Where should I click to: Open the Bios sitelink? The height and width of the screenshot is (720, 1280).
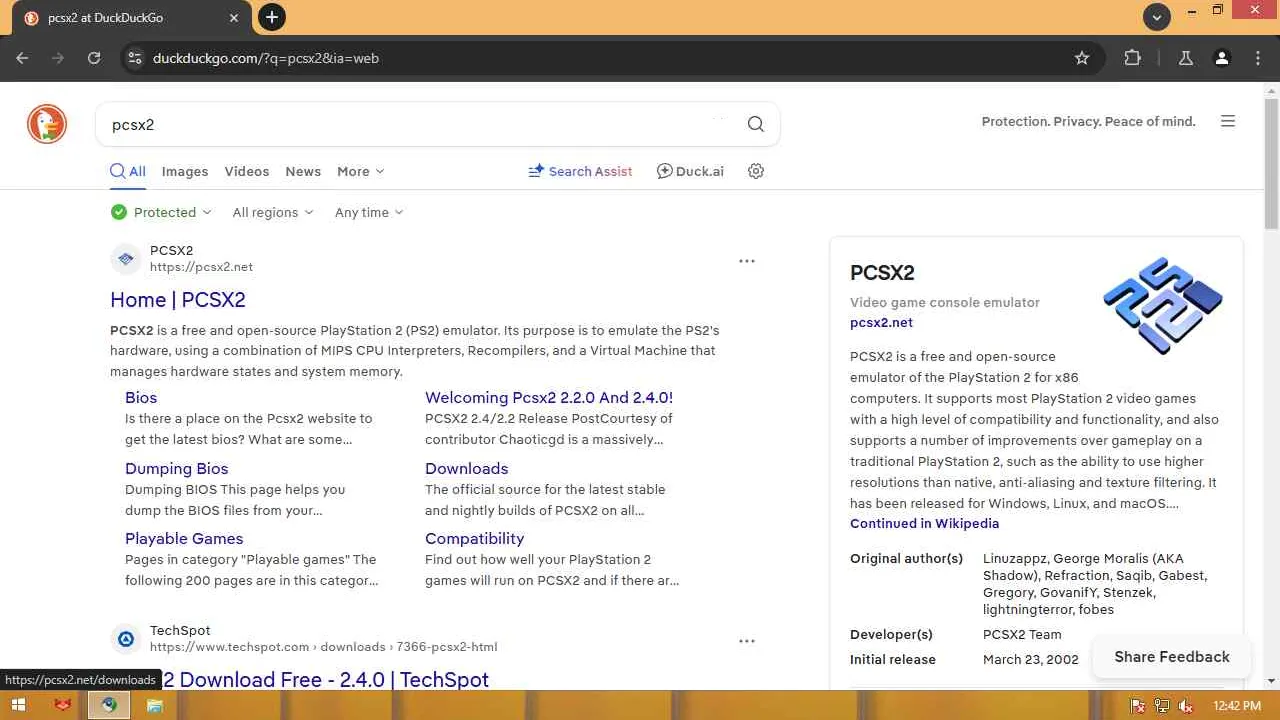tap(141, 397)
